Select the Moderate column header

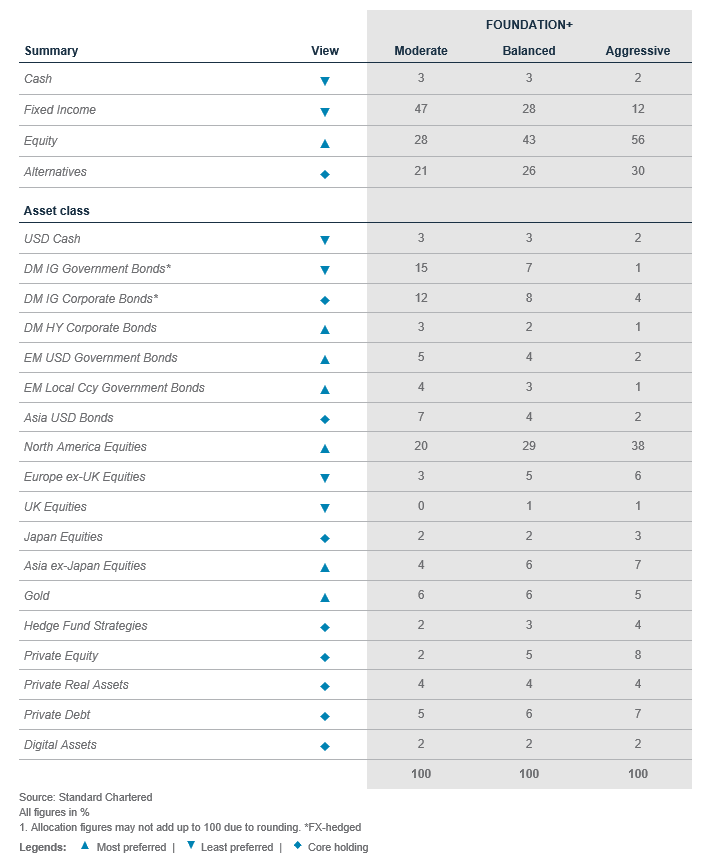click(x=421, y=51)
